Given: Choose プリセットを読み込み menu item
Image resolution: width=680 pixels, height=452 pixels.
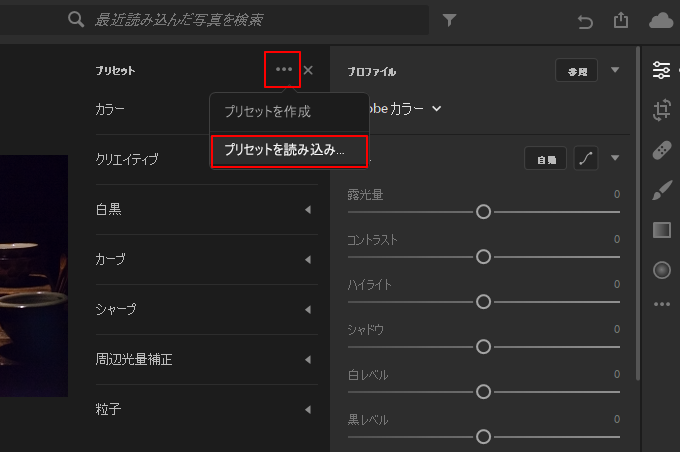Looking at the screenshot, I should click(x=289, y=151).
